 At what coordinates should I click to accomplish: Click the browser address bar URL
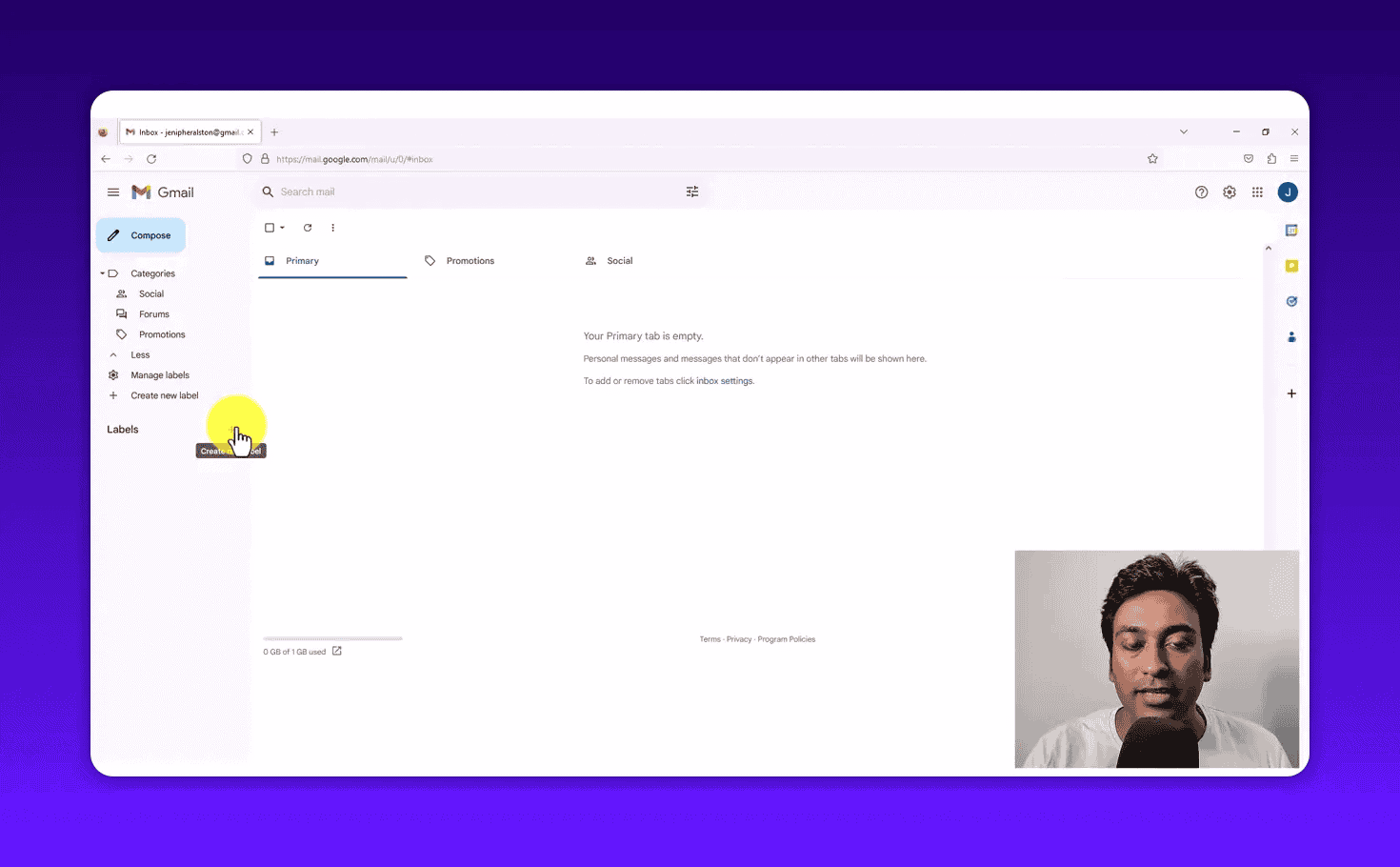[354, 159]
